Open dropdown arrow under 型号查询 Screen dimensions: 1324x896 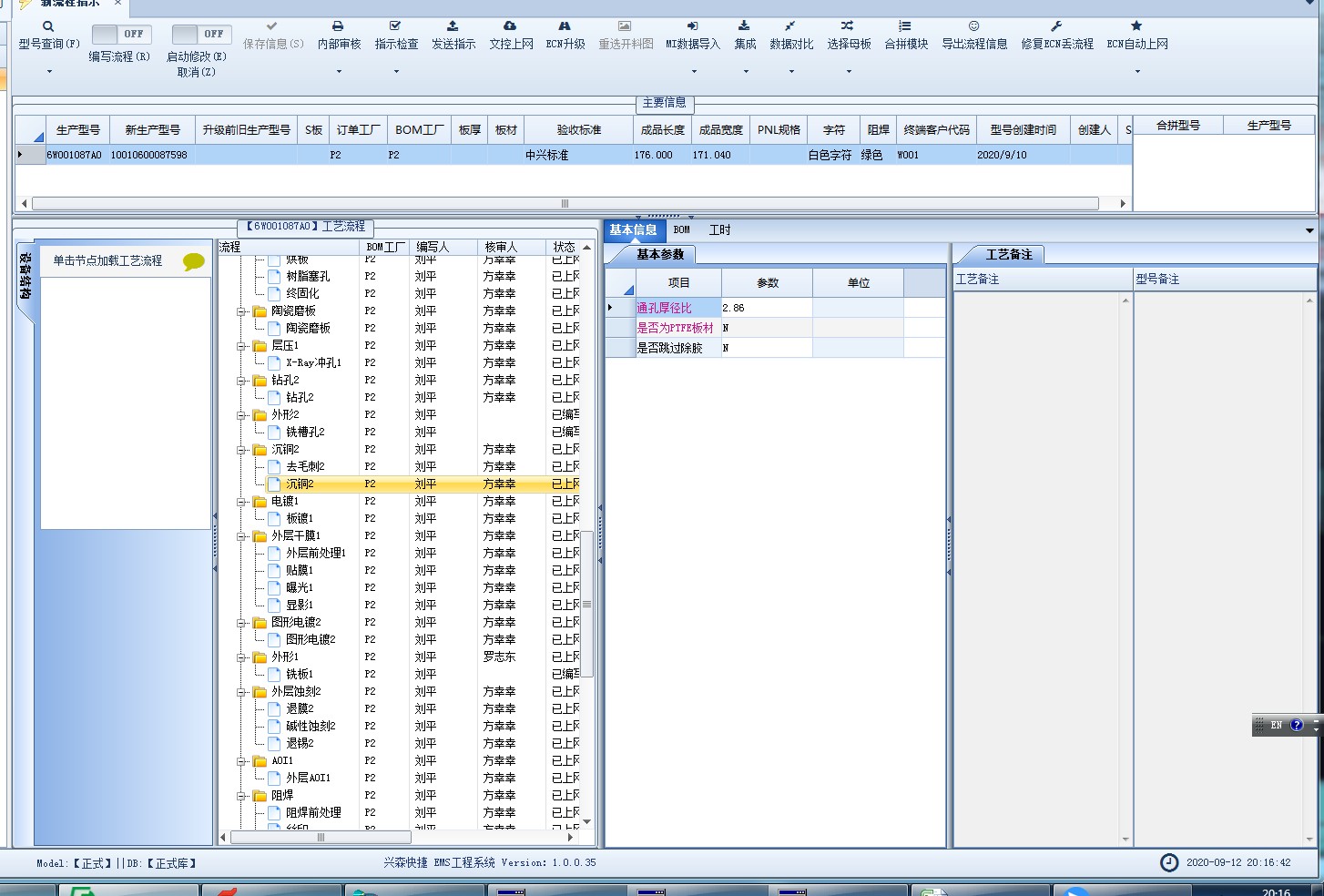[49, 71]
